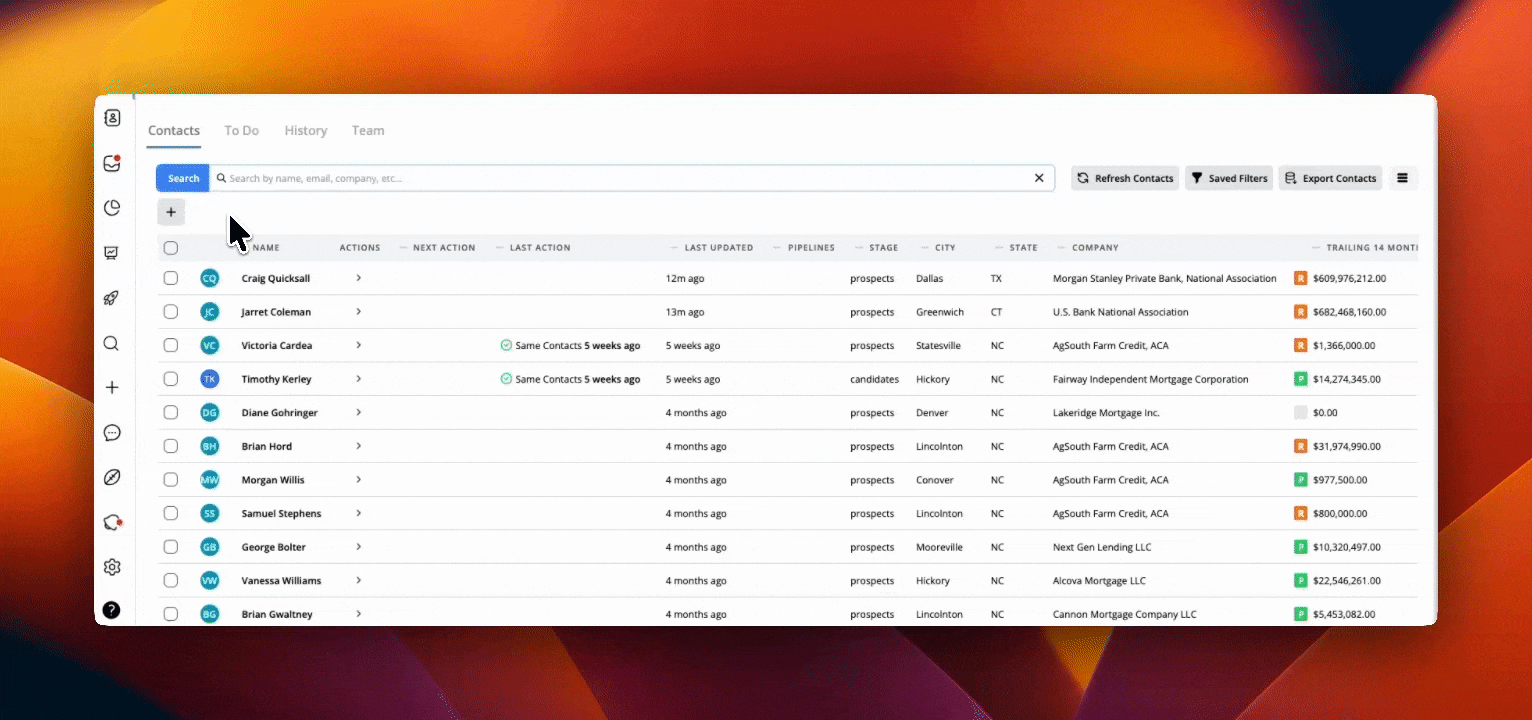Click the Refresh Contacts button
Viewport: 1532px width, 720px height.
click(x=1125, y=178)
